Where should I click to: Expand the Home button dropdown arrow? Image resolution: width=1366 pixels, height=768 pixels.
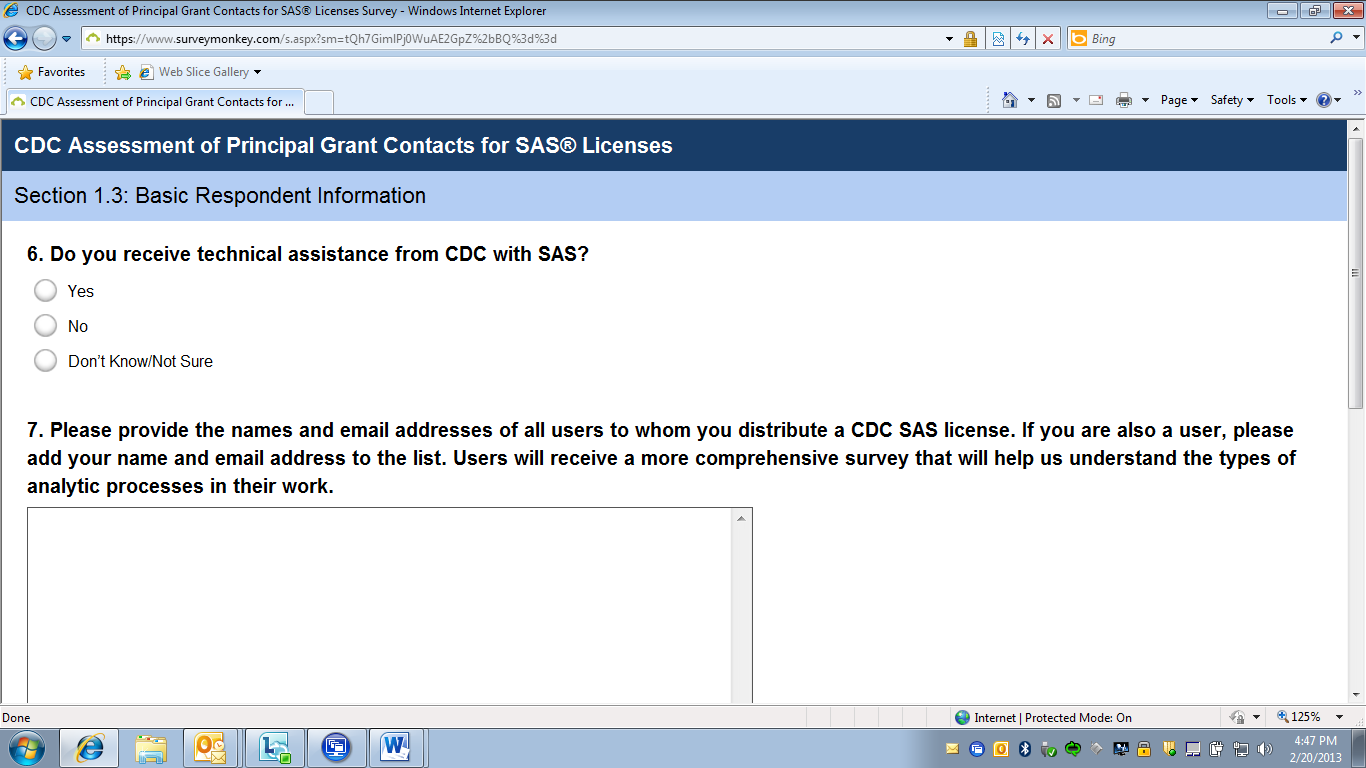1031,100
